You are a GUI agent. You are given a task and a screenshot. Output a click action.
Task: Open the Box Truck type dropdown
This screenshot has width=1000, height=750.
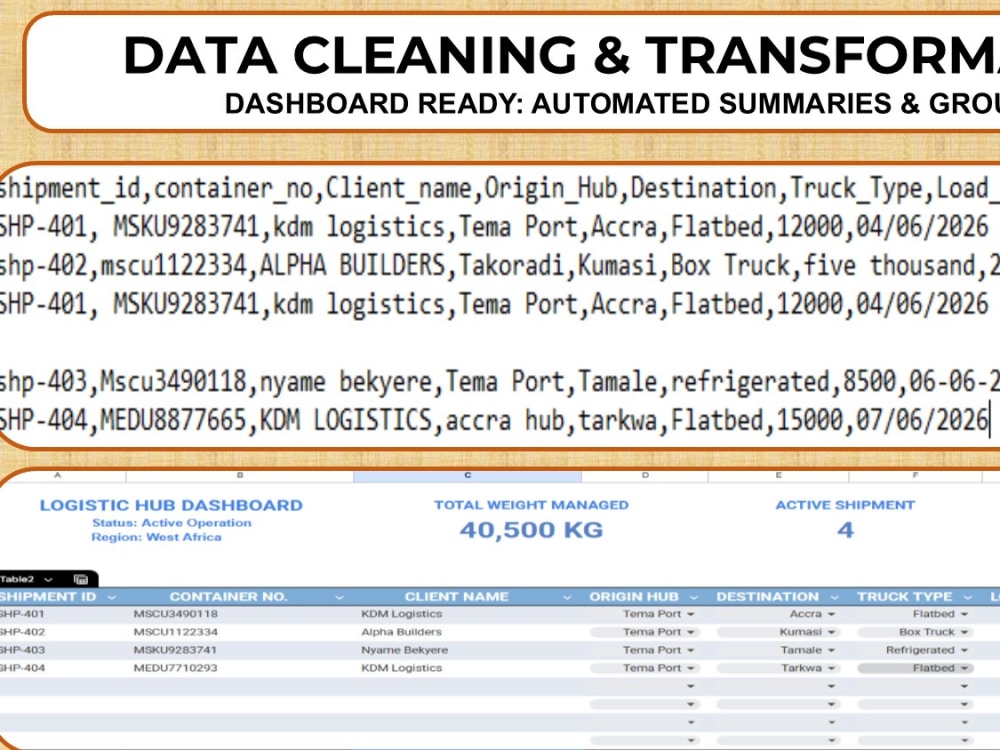click(x=964, y=632)
